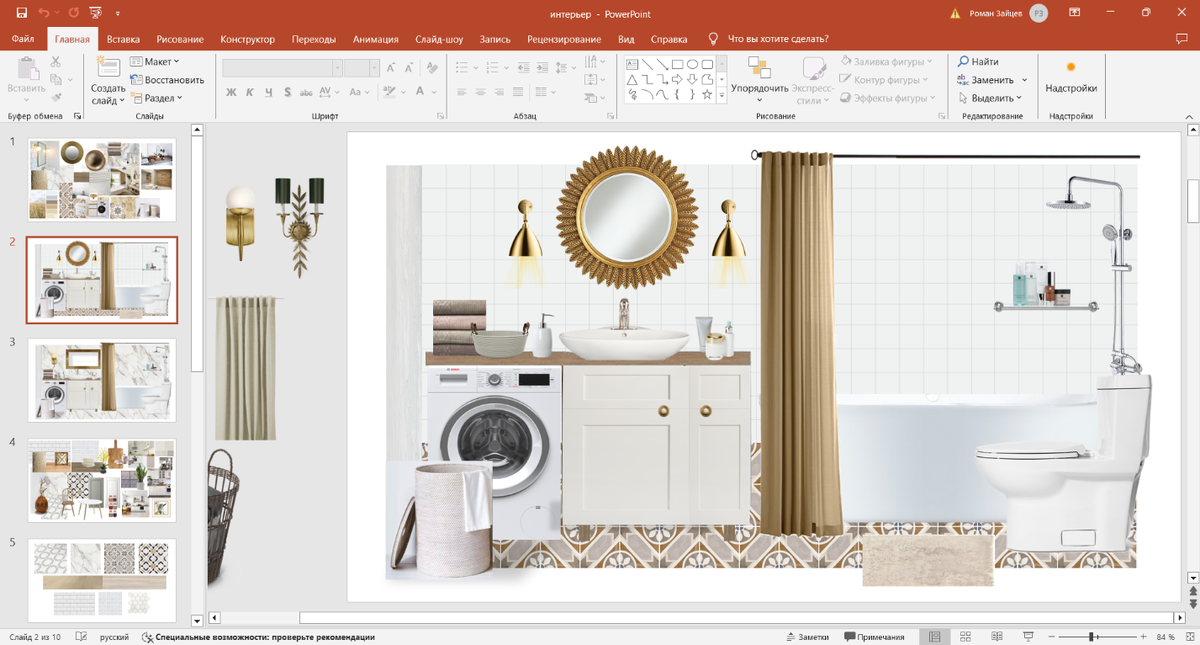
Task: Restore slide layout with Восстановить
Action: click(x=167, y=80)
